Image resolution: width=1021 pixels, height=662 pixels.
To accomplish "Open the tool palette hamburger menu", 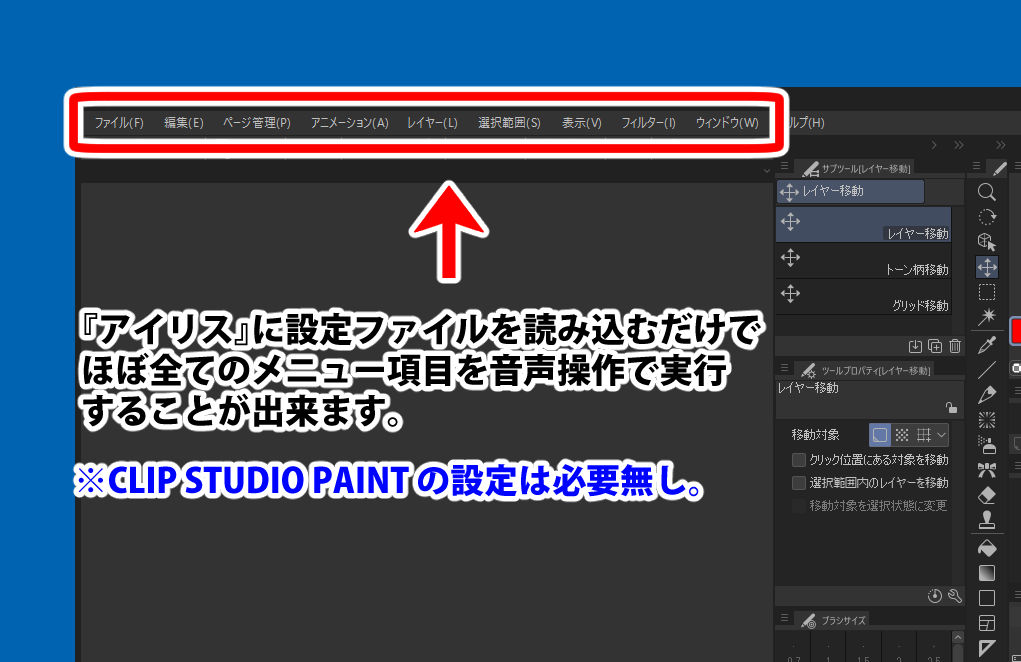I will click(x=976, y=167).
